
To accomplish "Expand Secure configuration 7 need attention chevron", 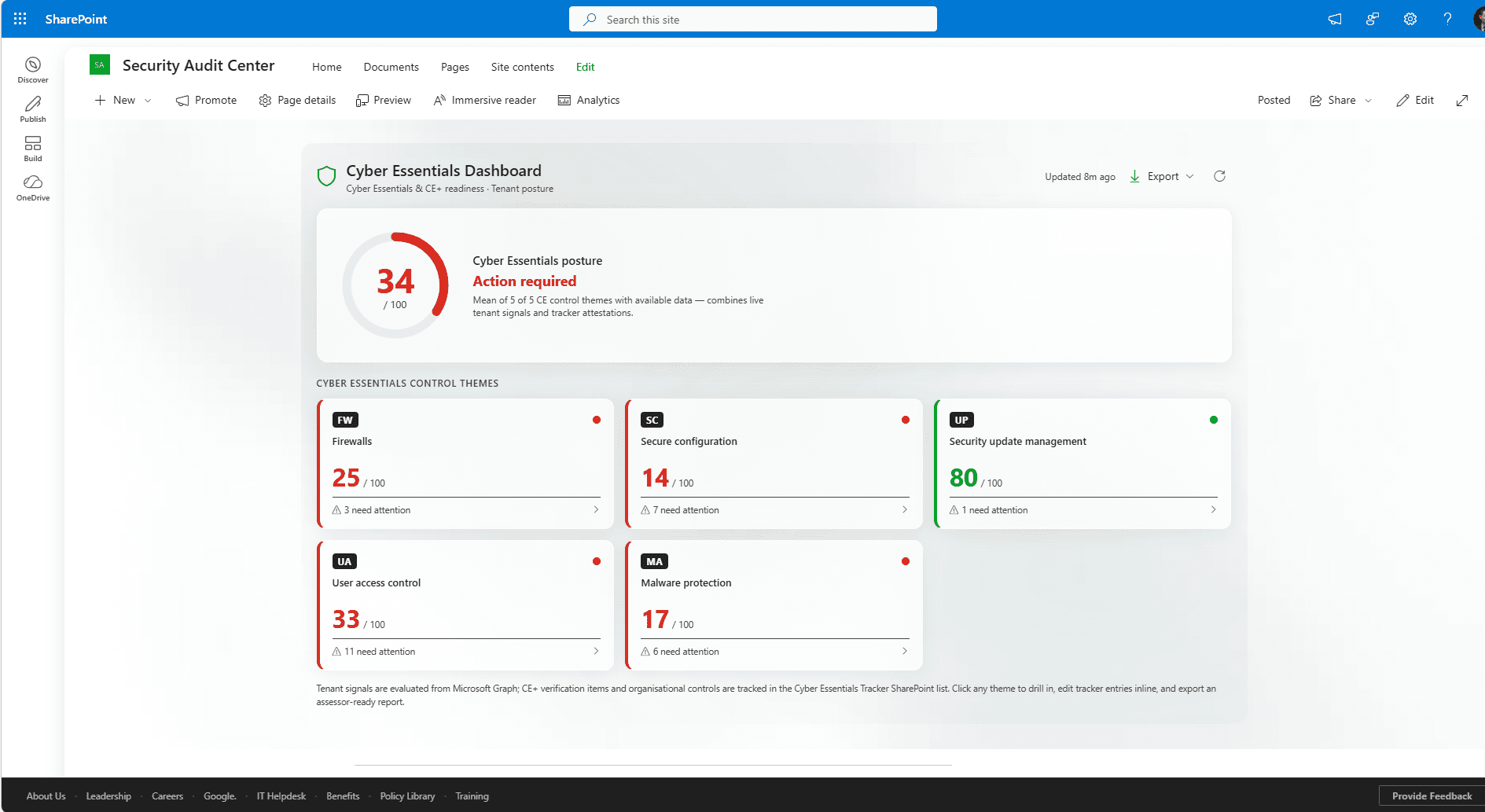I will tap(904, 509).
